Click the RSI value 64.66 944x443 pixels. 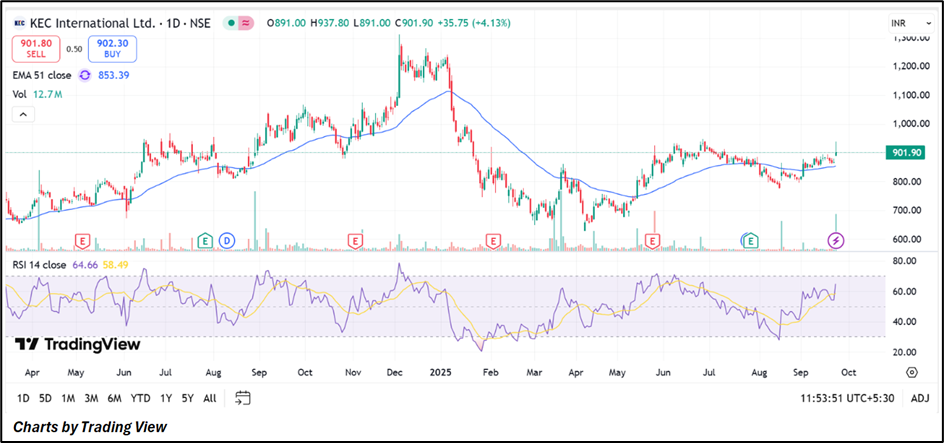pyautogui.click(x=87, y=264)
